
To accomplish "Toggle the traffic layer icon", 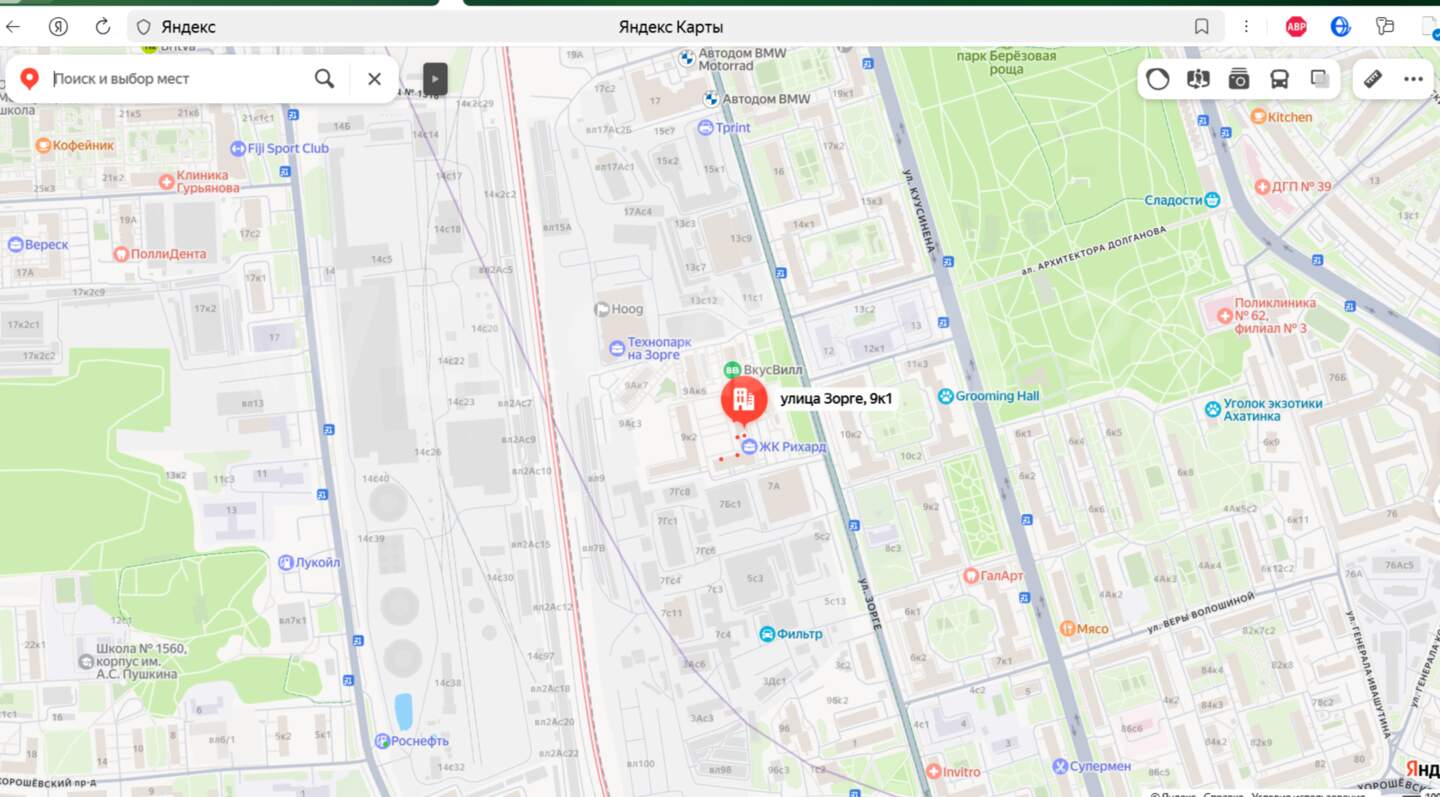I will point(1158,79).
